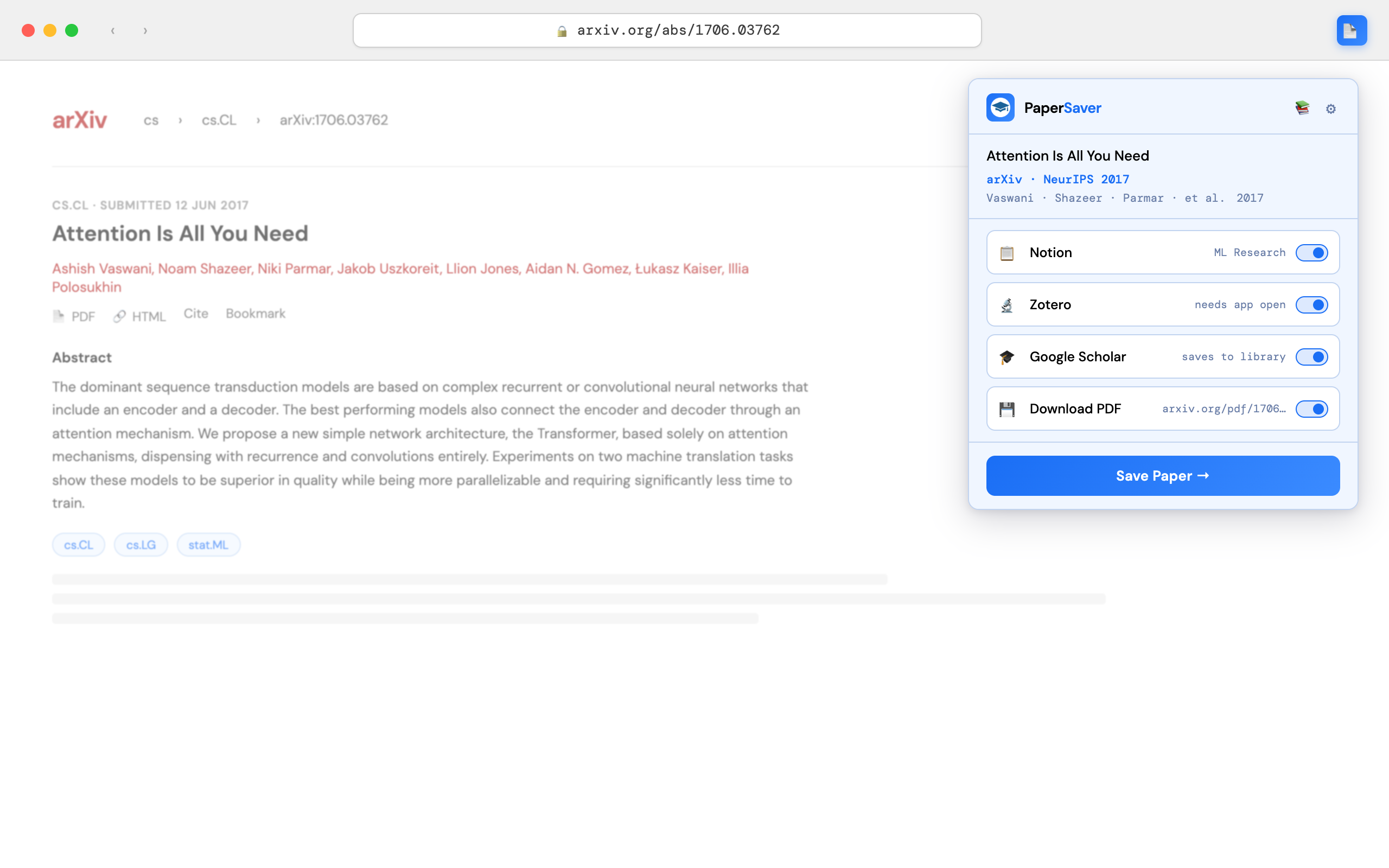The image size is (1389, 868).
Task: Turn off the Zotero toggle
Action: 1311,305
